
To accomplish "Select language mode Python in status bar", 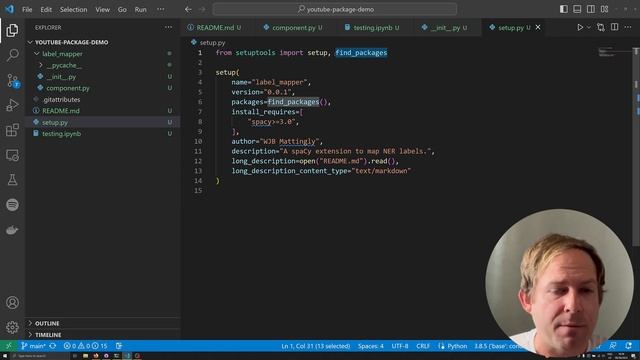I will coord(457,346).
